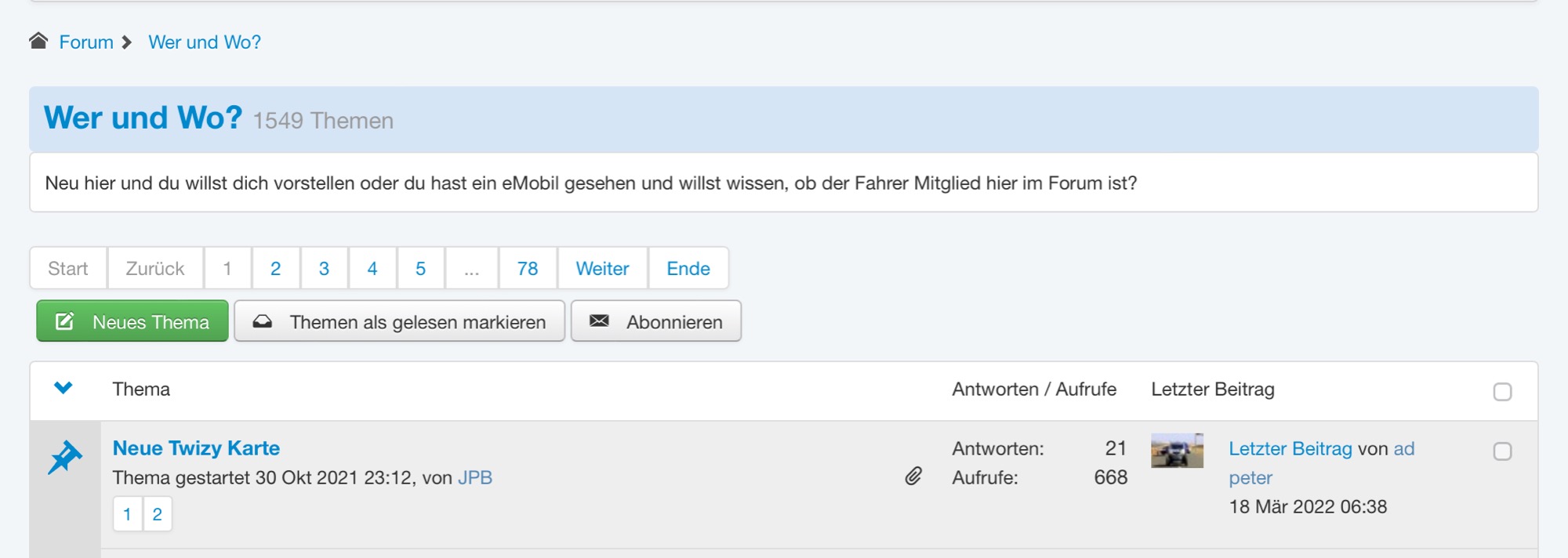Jump to page 78 in pagination
This screenshot has height=558, width=1568.
(528, 269)
